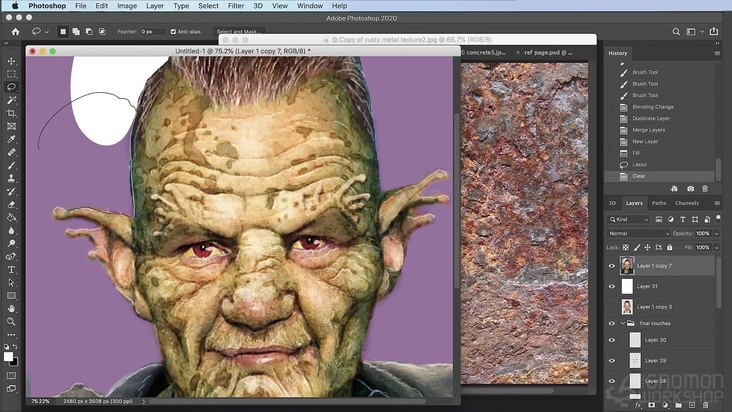This screenshot has height=412, width=732.
Task: Hide the final touches group
Action: (612, 323)
